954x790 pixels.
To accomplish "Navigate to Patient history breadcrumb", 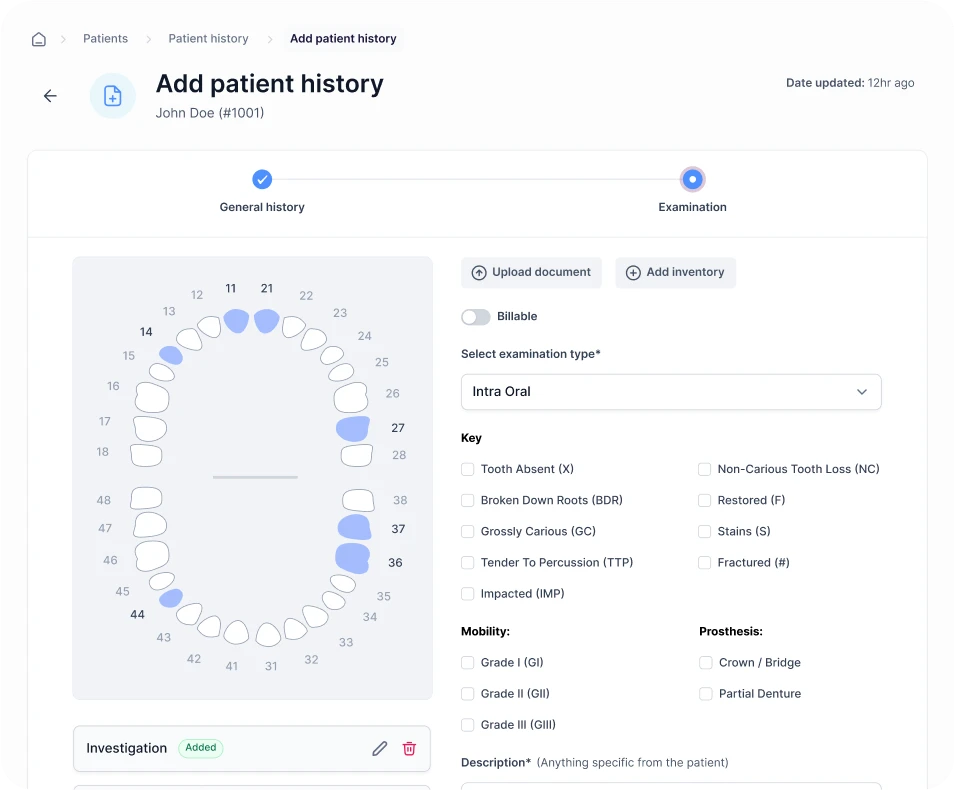I will coord(208,39).
